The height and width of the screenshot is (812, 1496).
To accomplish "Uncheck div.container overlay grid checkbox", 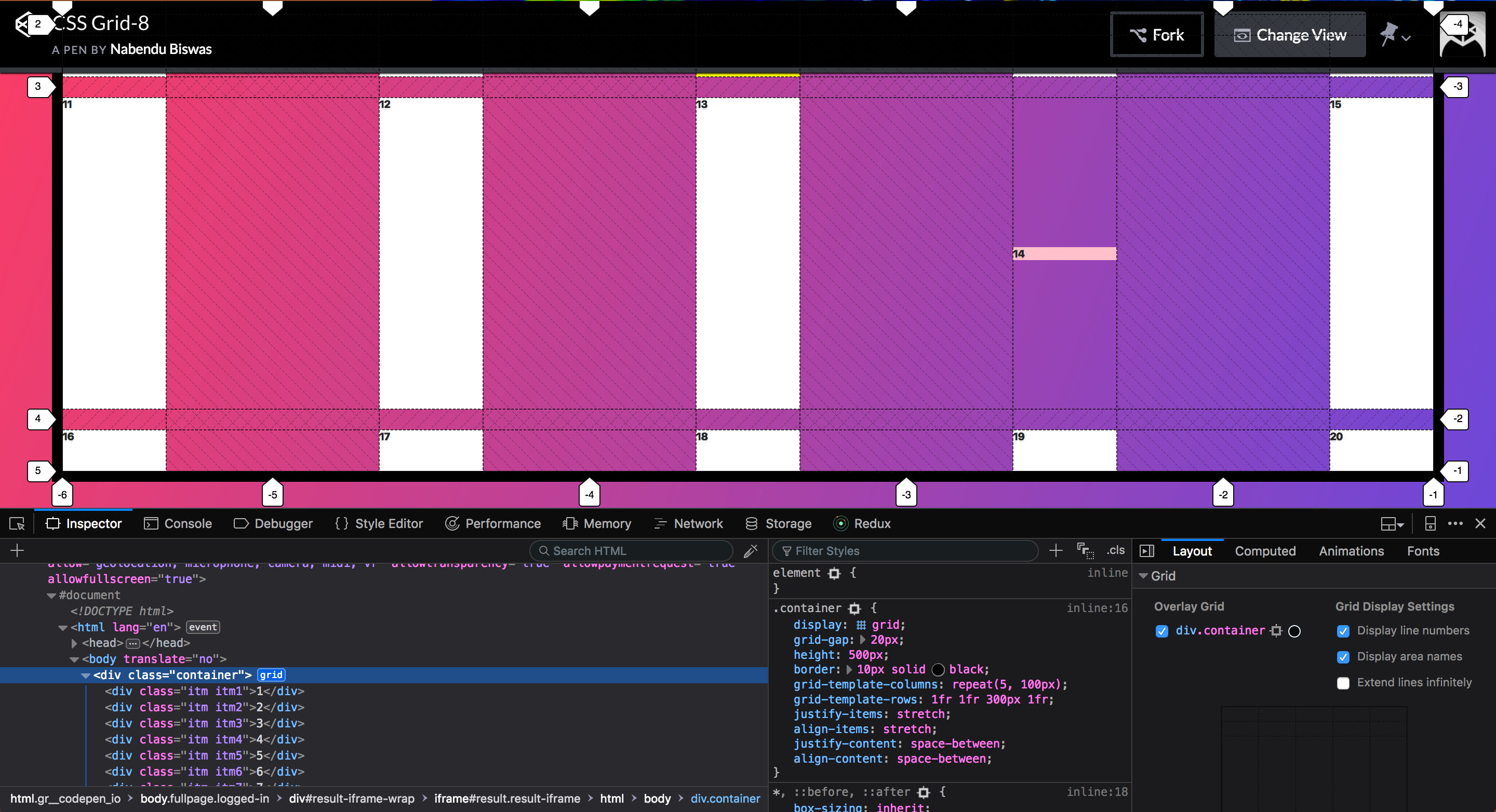I will pos(1161,631).
